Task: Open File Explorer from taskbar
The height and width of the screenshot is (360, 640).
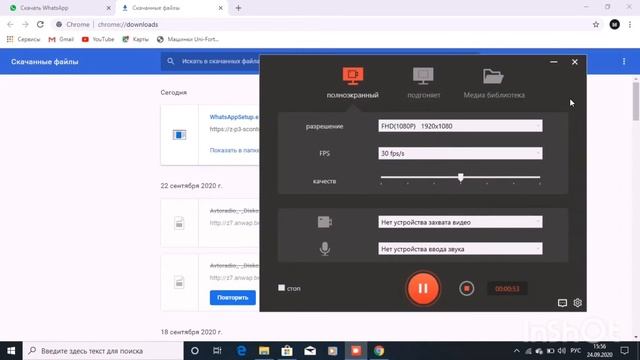Action: (x=264, y=351)
